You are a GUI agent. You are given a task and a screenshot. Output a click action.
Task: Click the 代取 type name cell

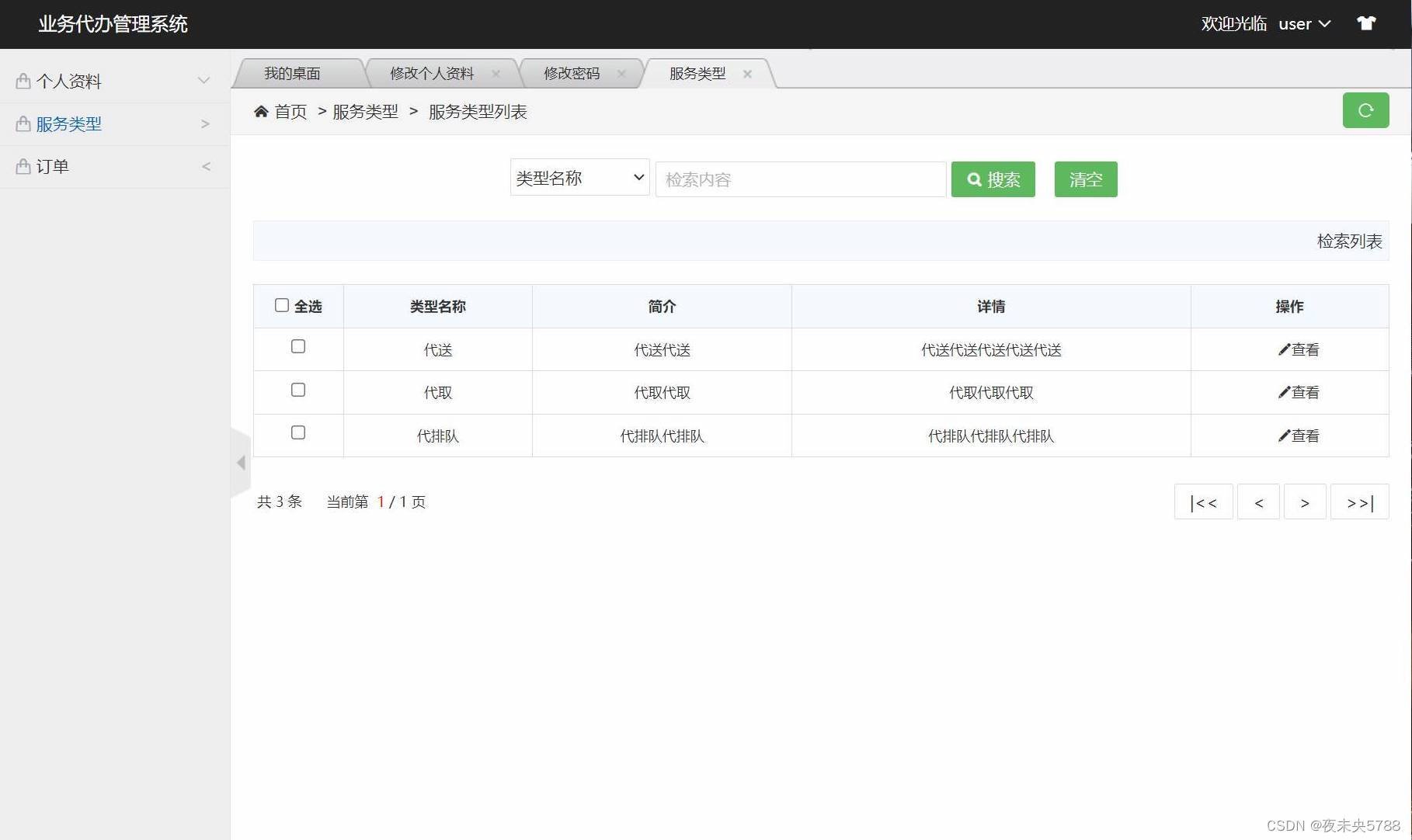pos(438,393)
